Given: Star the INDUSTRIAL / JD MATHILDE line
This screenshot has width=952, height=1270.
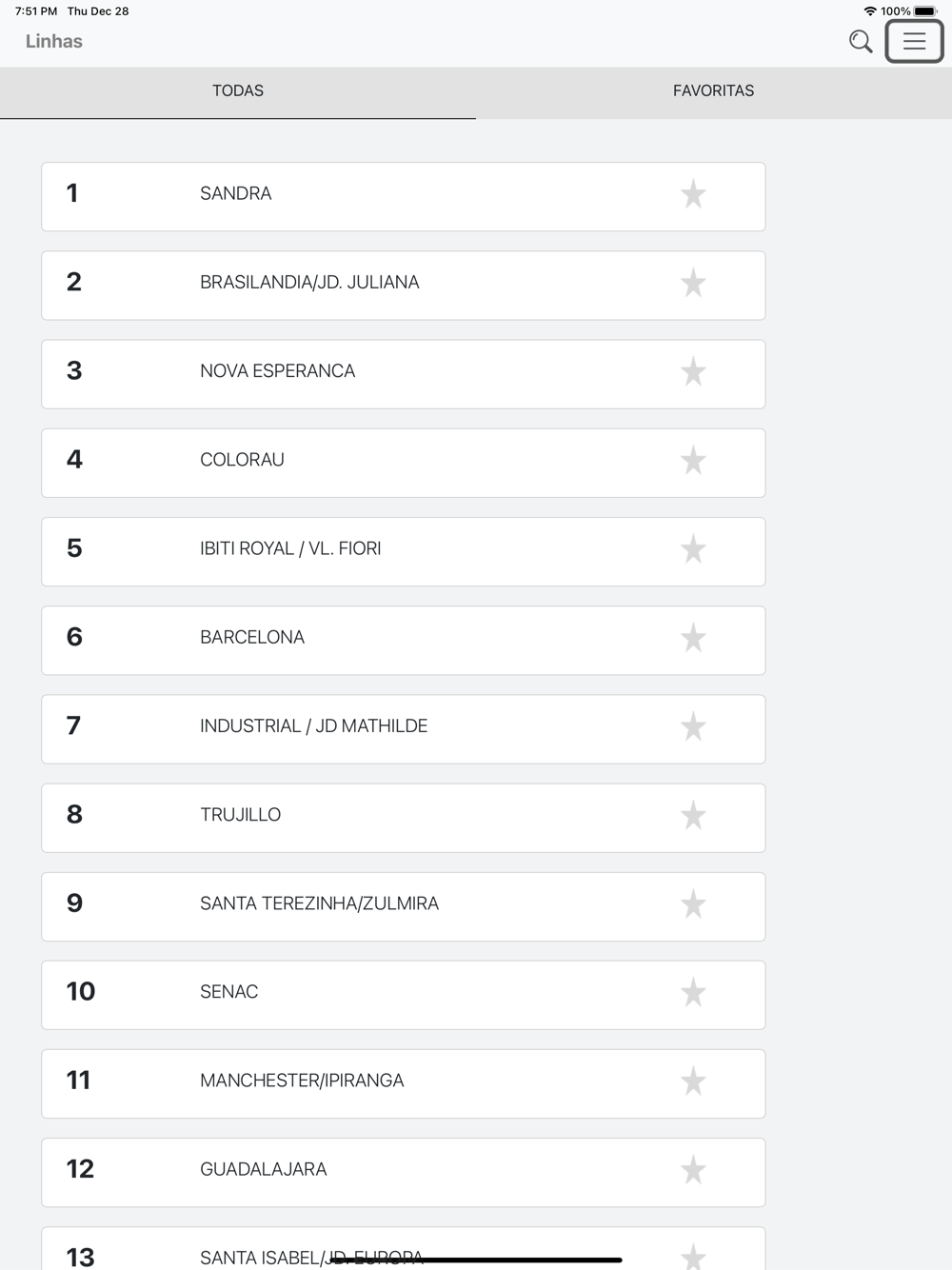Looking at the screenshot, I should [x=693, y=726].
